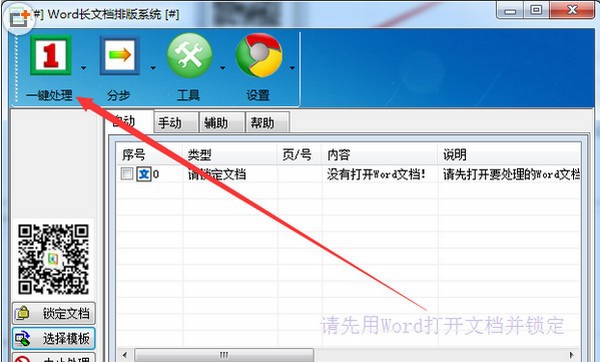Screen dimensions: 600x362
Task: Open the 设置 colorful settings icon
Action: click(x=259, y=55)
